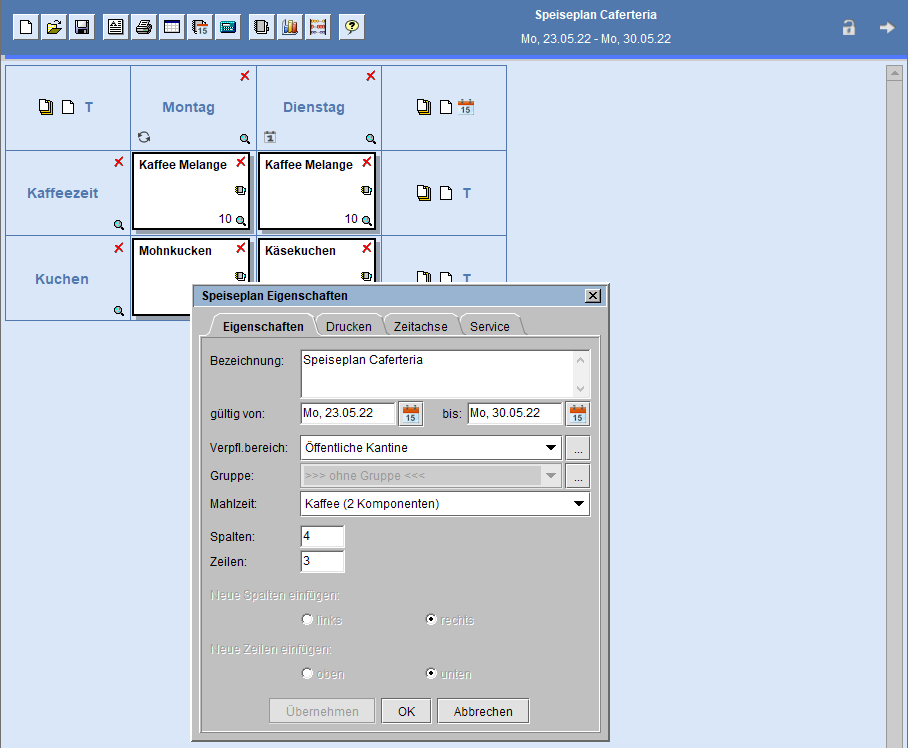Click the refresh icon under Montag

point(144,137)
